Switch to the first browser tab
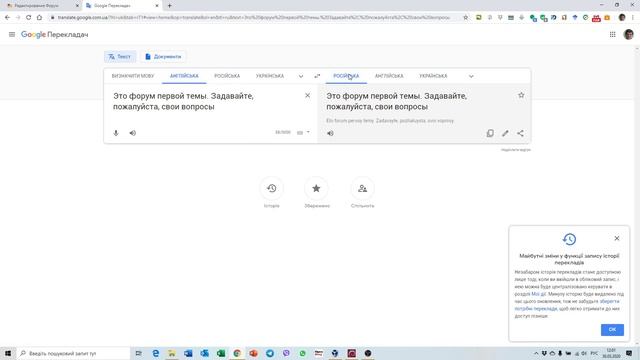 pyautogui.click(x=41, y=6)
